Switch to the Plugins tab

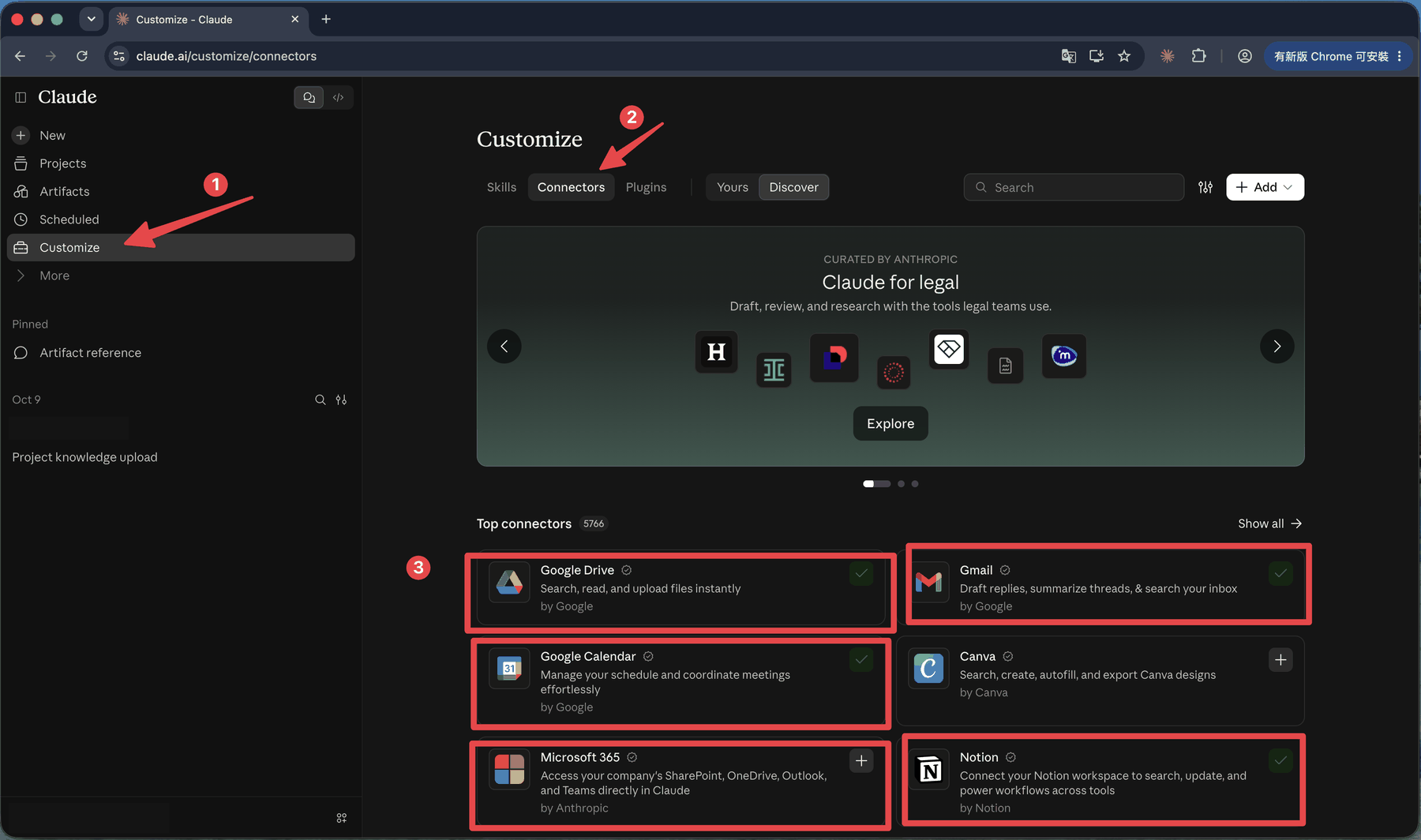click(x=646, y=187)
